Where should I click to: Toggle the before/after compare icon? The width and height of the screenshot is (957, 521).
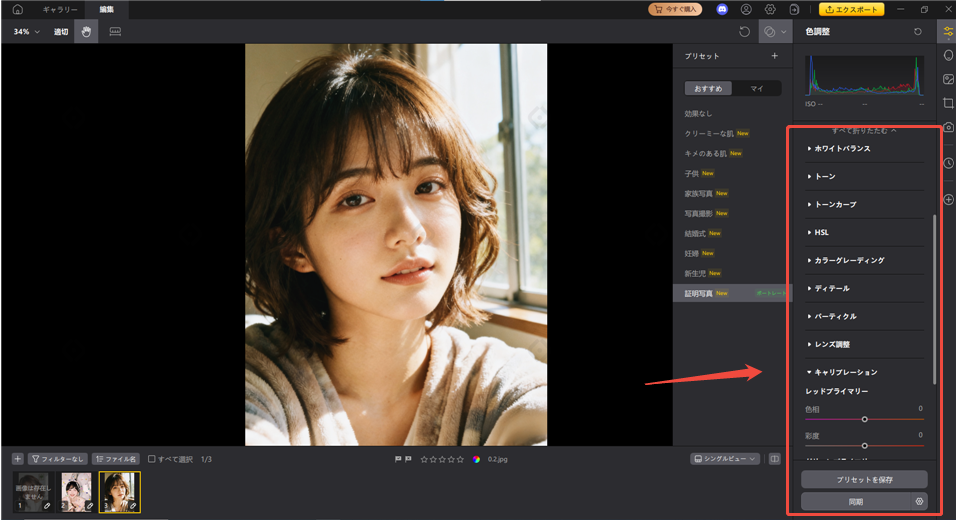coord(770,32)
